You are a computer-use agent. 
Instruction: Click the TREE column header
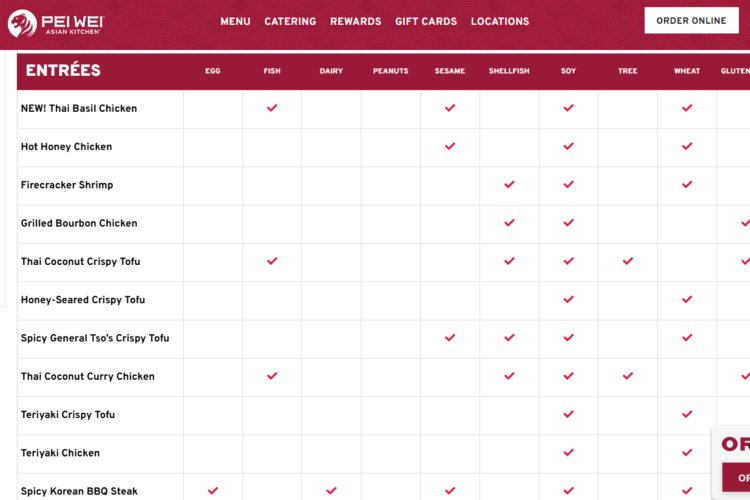click(x=628, y=71)
